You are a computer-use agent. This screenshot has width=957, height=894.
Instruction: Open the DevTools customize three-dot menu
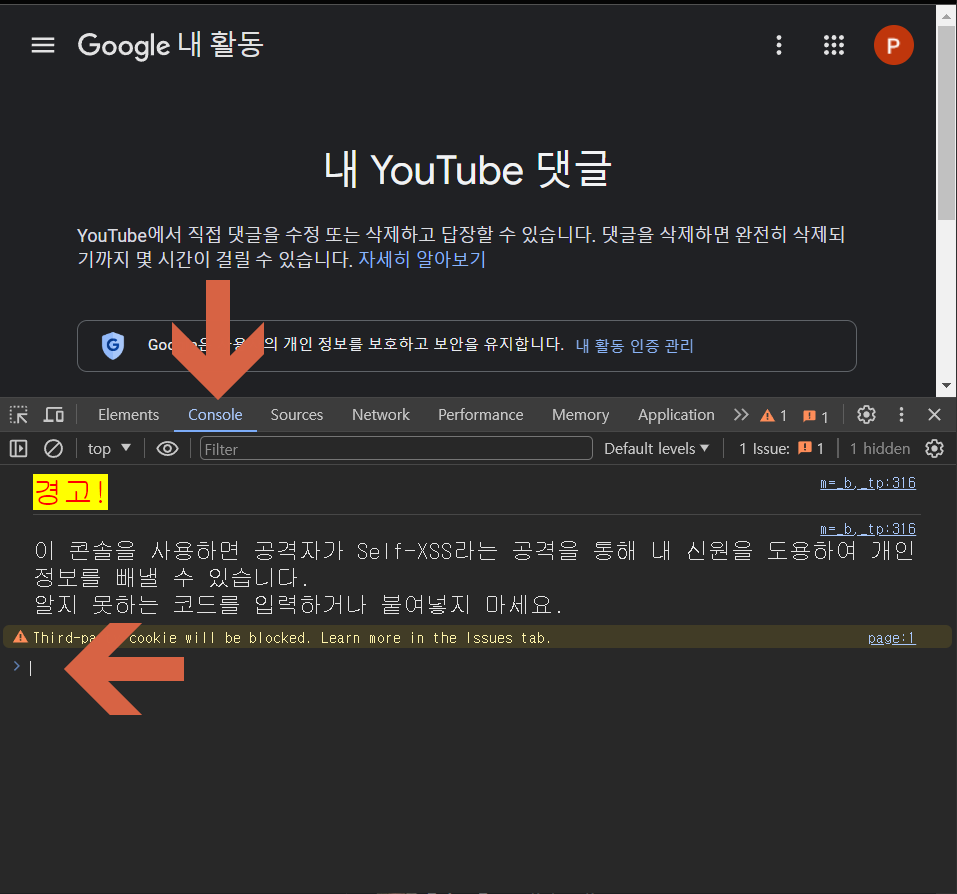tap(901, 415)
